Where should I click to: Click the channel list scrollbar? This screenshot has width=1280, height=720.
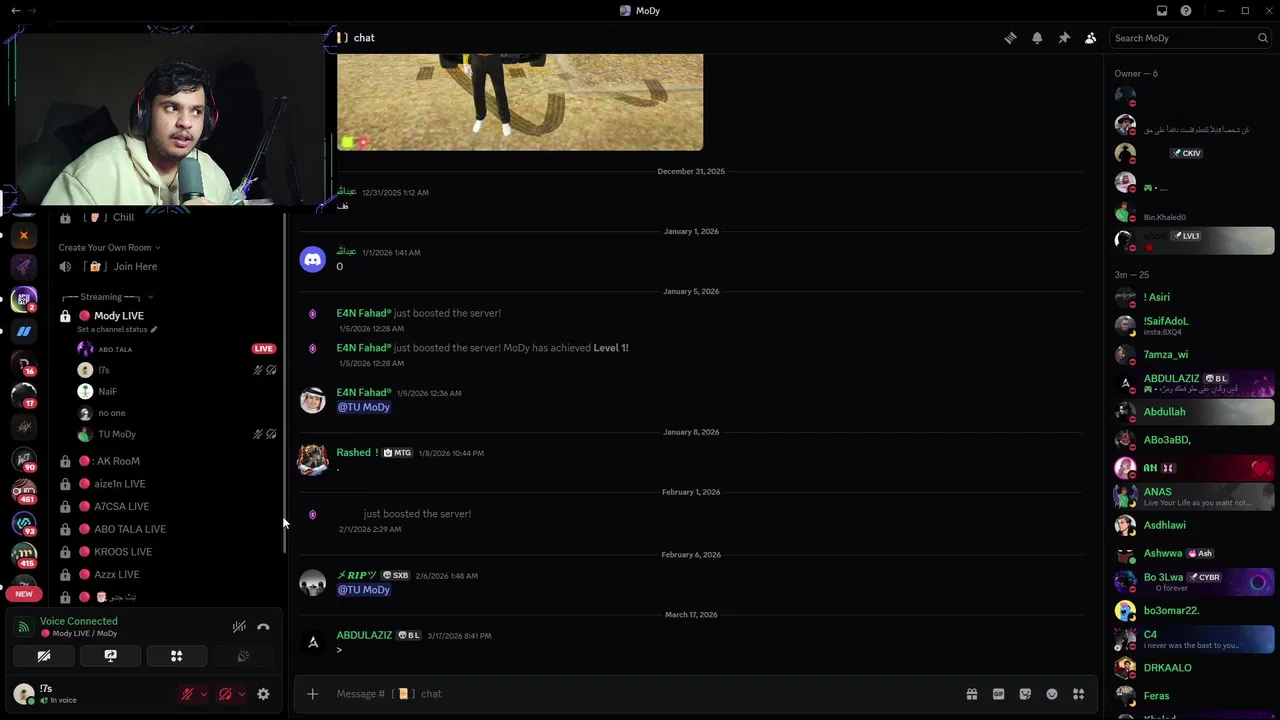285,385
